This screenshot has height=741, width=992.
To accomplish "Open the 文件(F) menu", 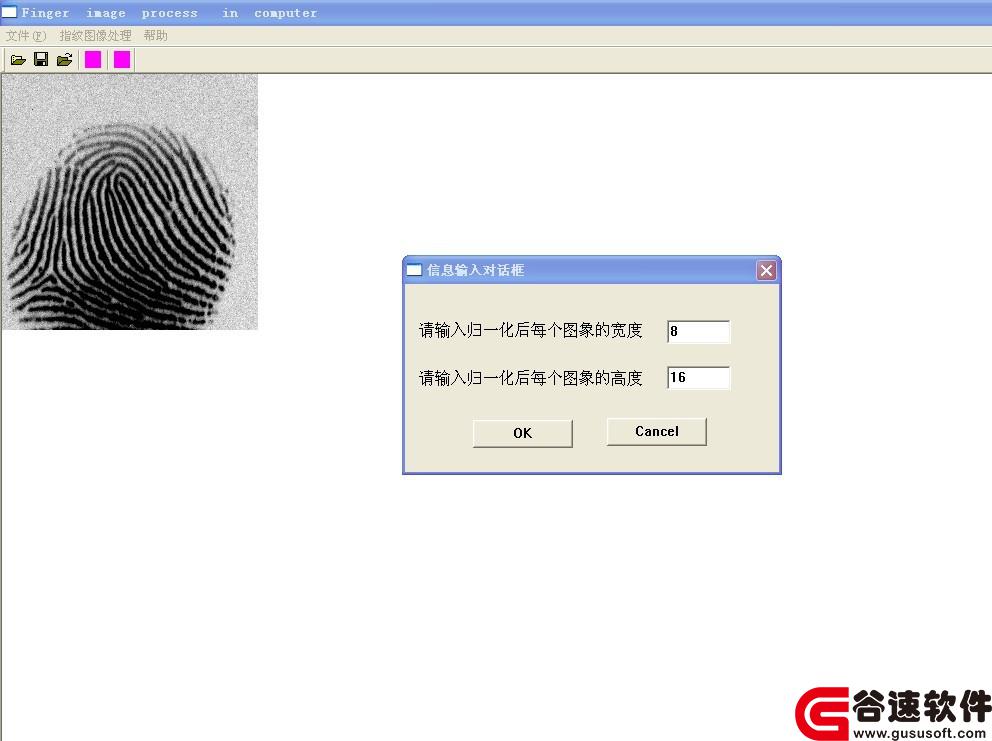I will 26,35.
